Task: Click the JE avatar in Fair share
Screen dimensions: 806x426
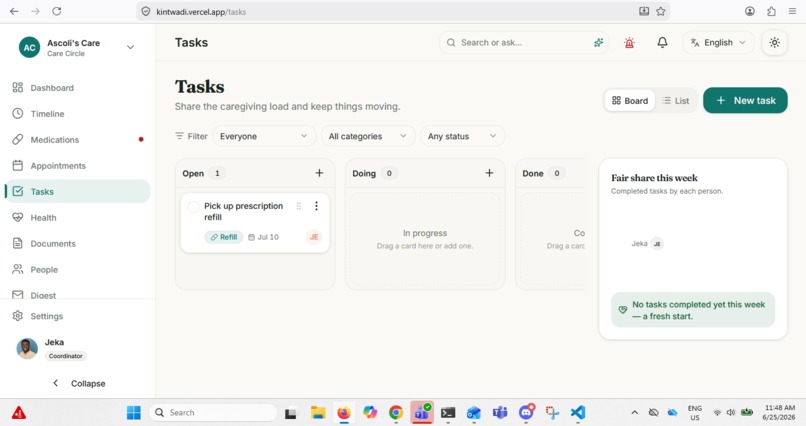Action: tap(657, 244)
